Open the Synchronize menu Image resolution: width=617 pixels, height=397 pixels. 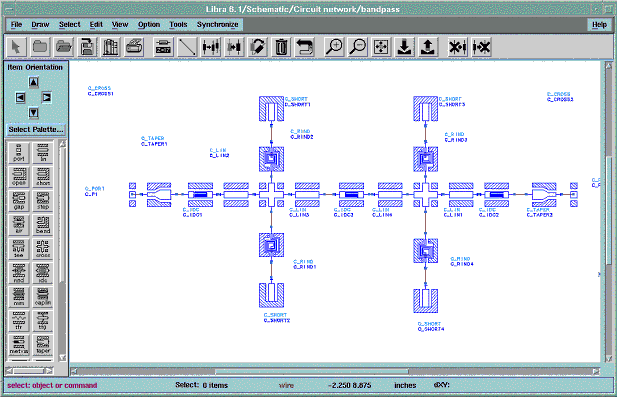point(218,24)
